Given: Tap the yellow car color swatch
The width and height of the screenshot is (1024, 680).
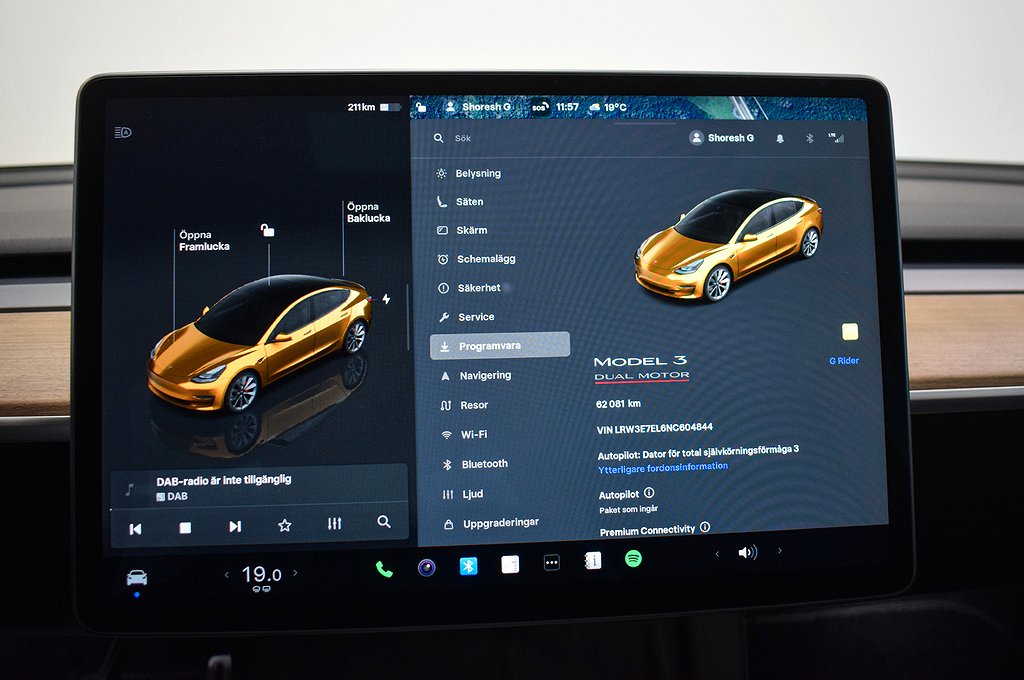Looking at the screenshot, I should (x=850, y=332).
